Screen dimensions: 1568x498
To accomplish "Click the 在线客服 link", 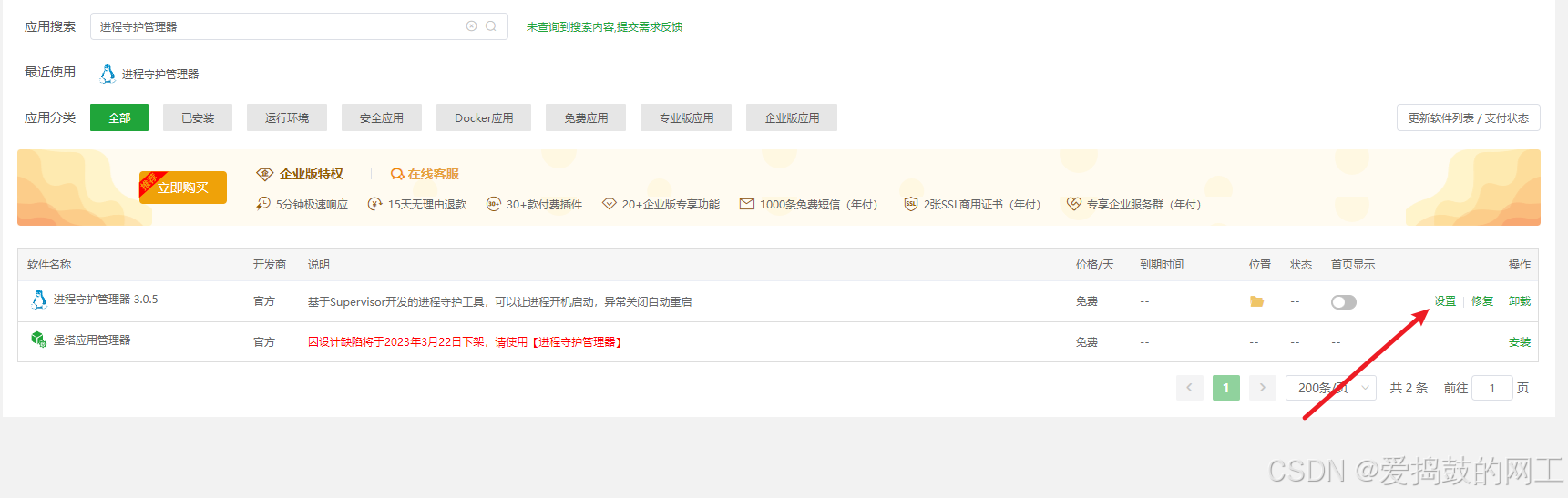I will click(x=433, y=174).
